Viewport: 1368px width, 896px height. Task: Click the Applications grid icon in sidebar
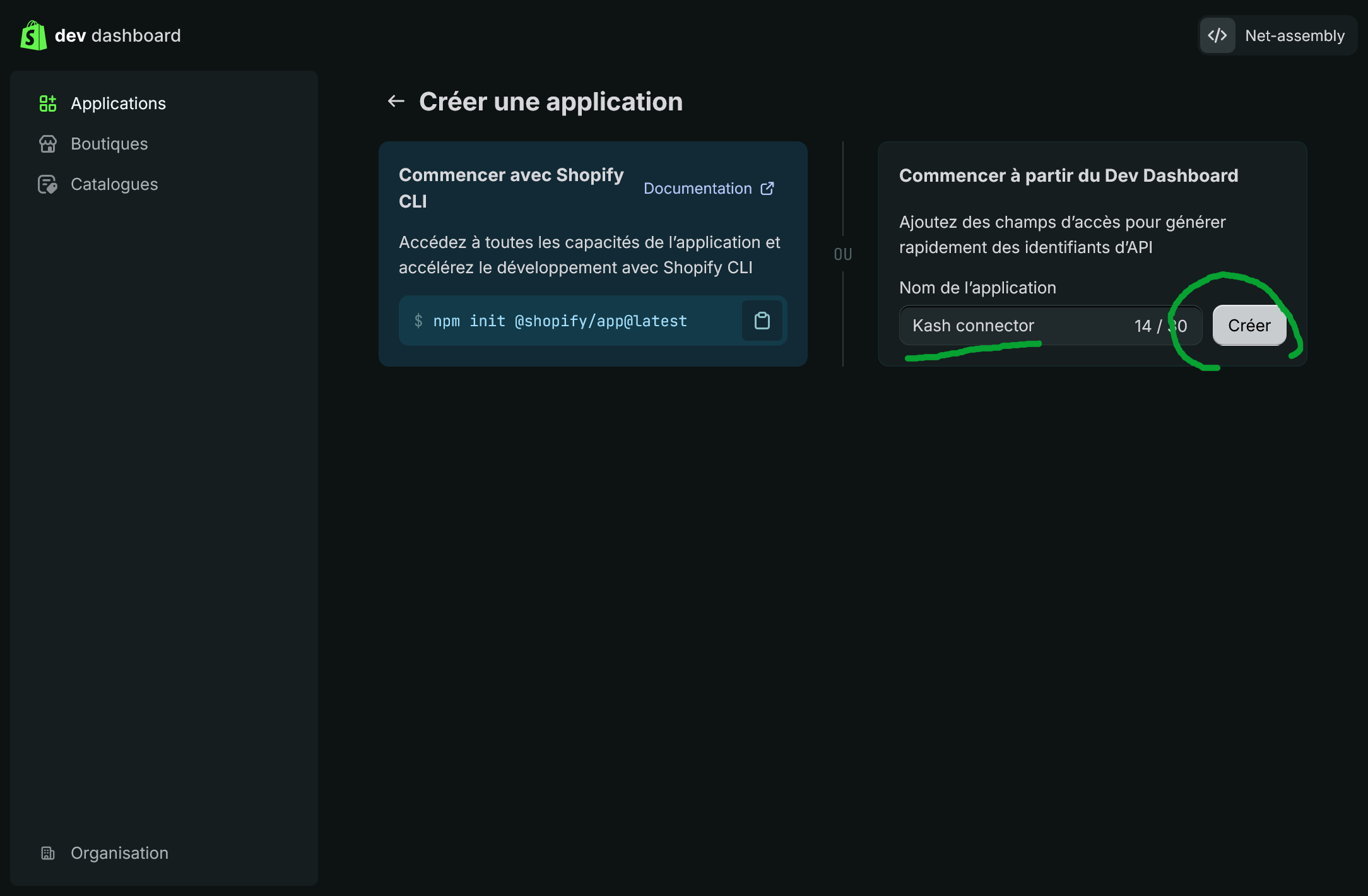[x=48, y=103]
